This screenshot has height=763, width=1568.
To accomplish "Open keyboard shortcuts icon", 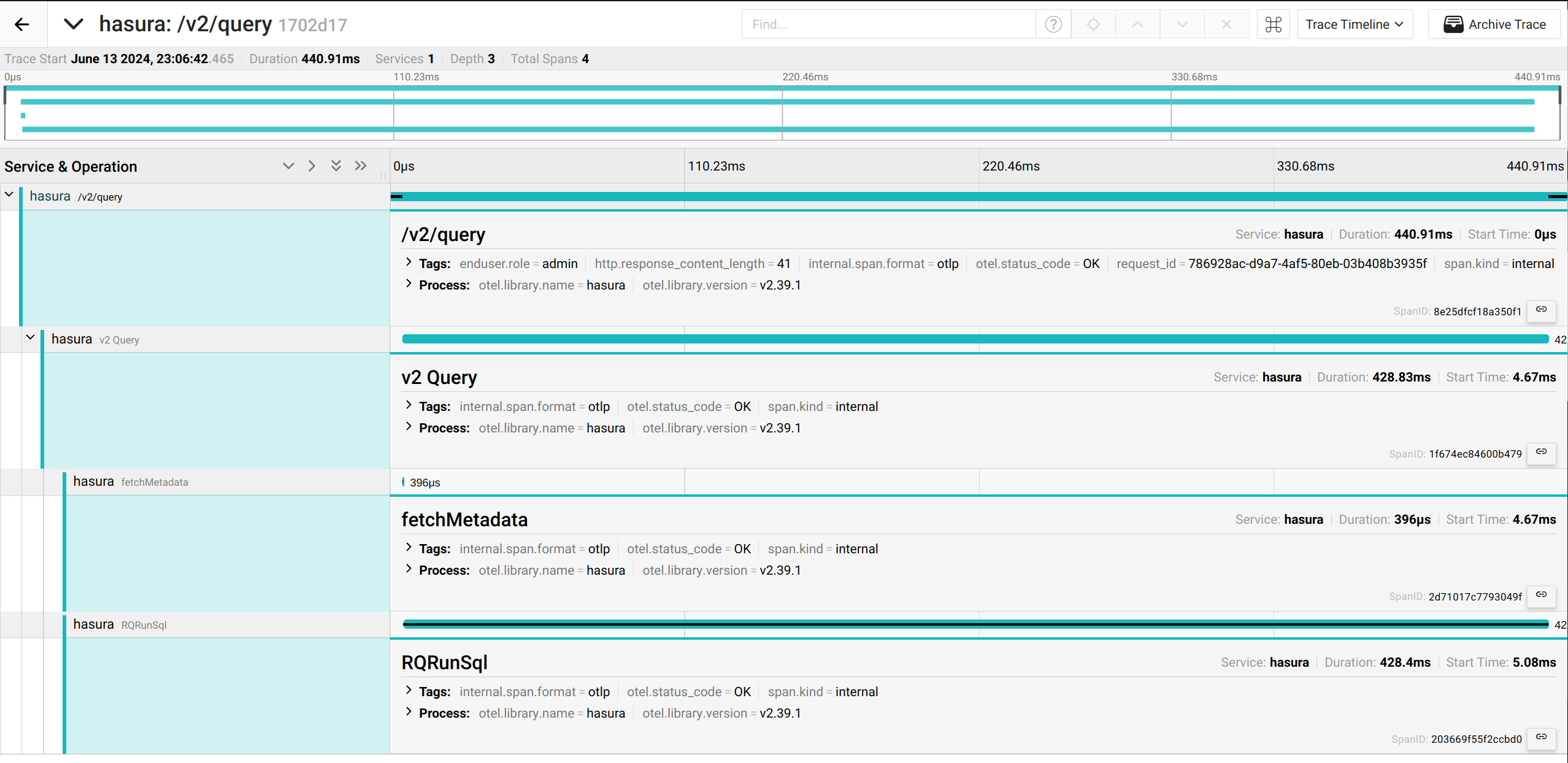I will (1273, 25).
